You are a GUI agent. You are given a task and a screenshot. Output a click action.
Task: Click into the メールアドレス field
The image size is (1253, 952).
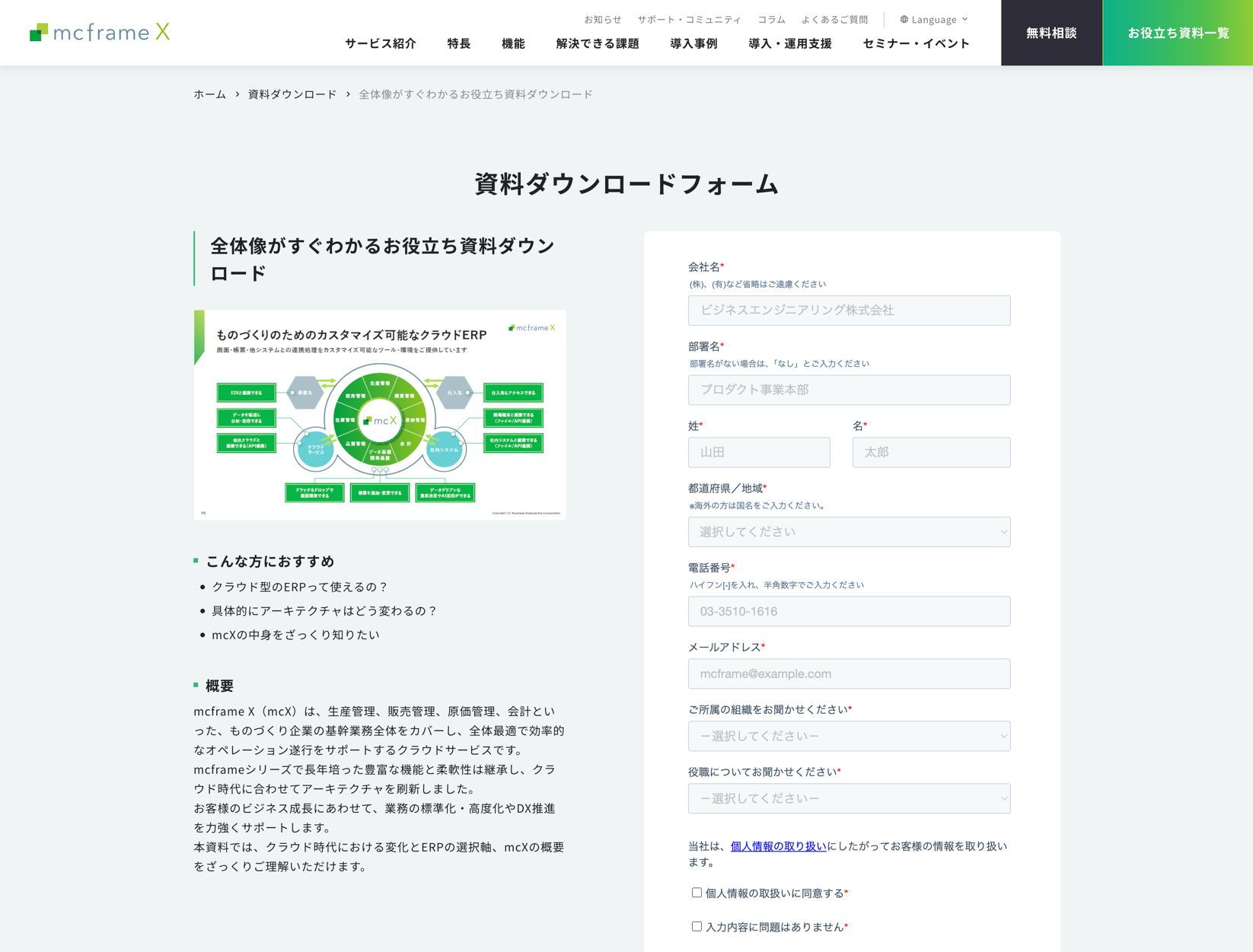coord(849,673)
